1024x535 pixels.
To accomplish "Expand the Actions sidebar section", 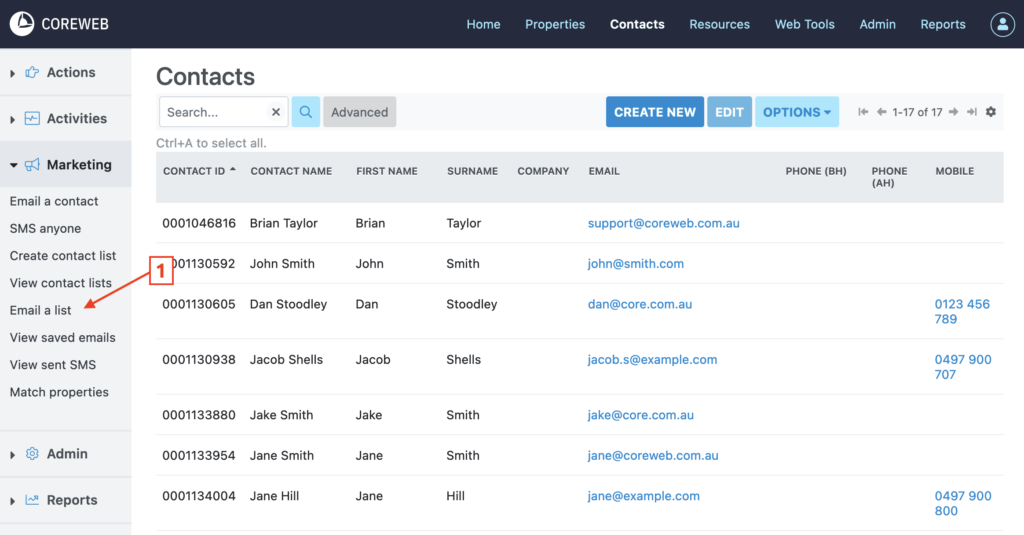I will coord(65,72).
